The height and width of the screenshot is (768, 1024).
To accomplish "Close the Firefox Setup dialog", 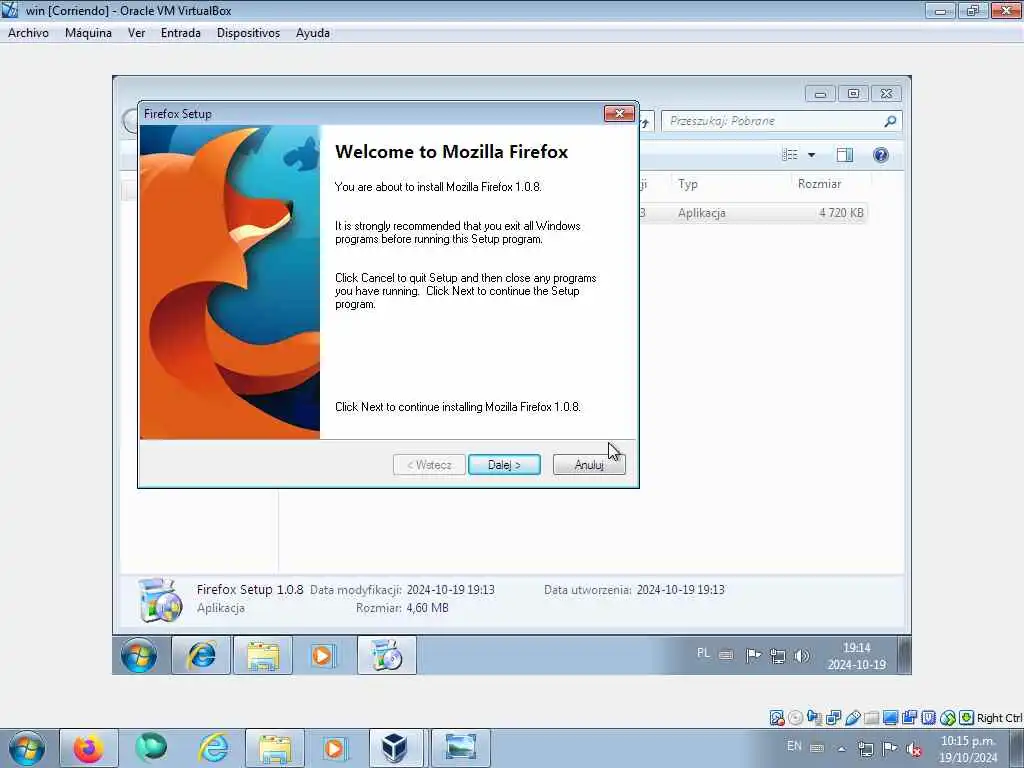I will 619,114.
